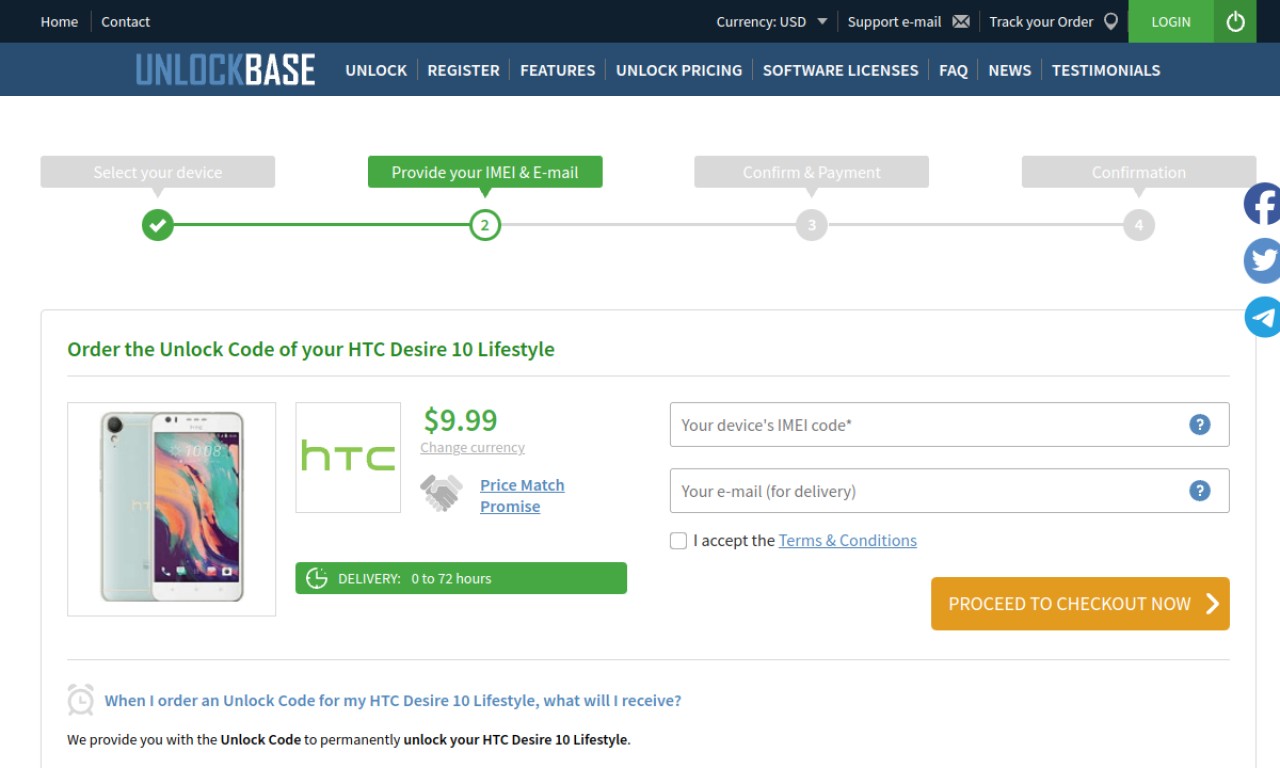
Task: Follow the Home link
Action: click(59, 21)
